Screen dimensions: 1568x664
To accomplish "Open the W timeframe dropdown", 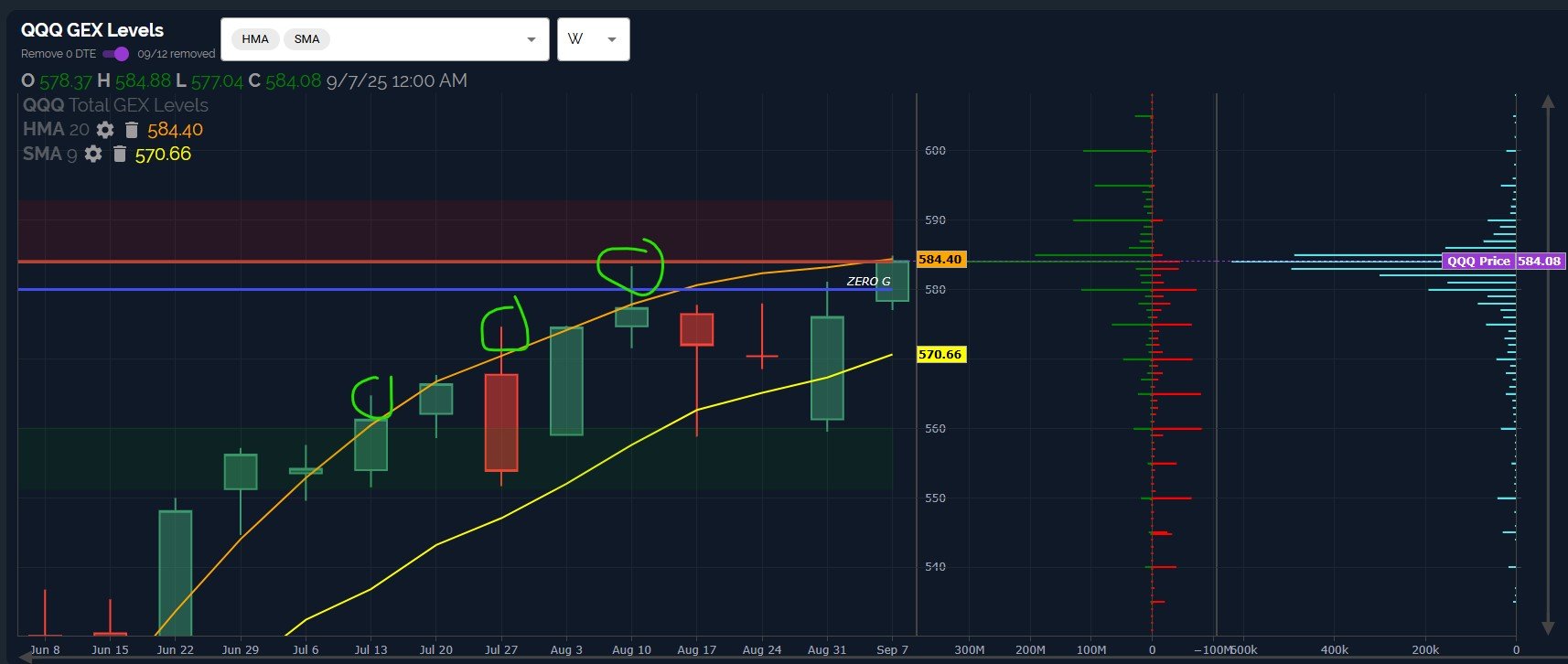I will [x=593, y=39].
